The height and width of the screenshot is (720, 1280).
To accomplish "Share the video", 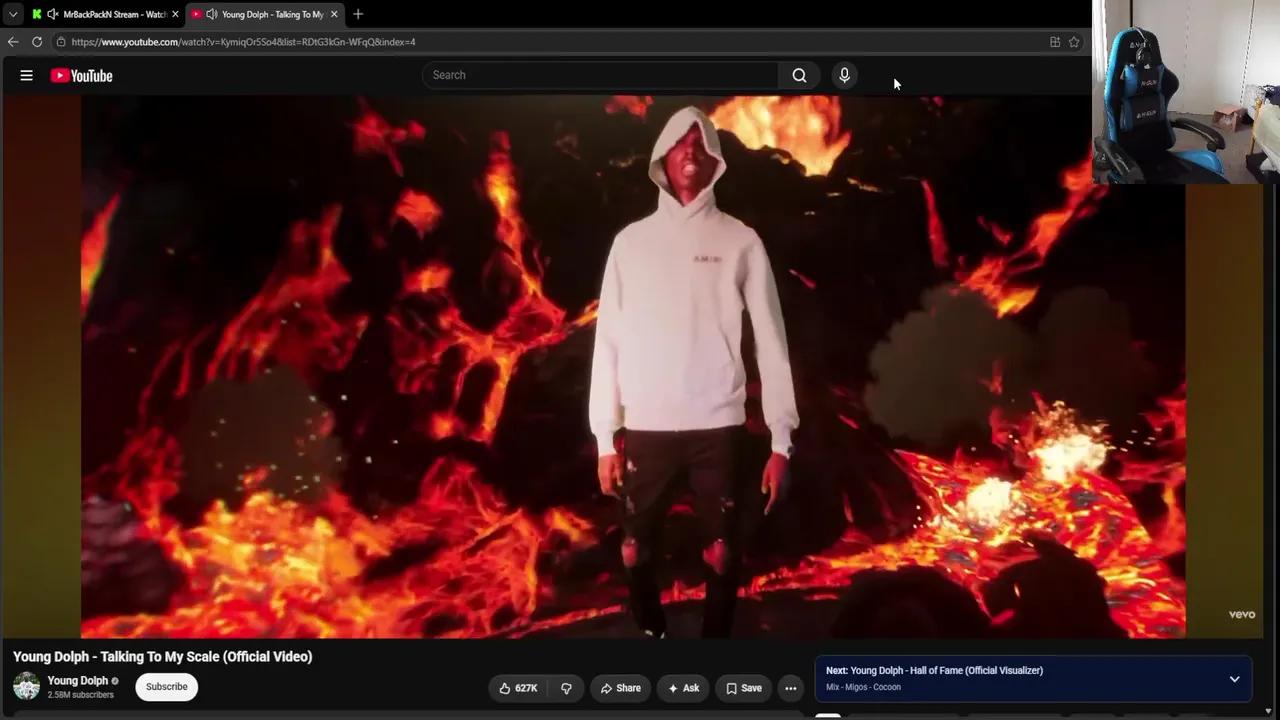I will 620,688.
